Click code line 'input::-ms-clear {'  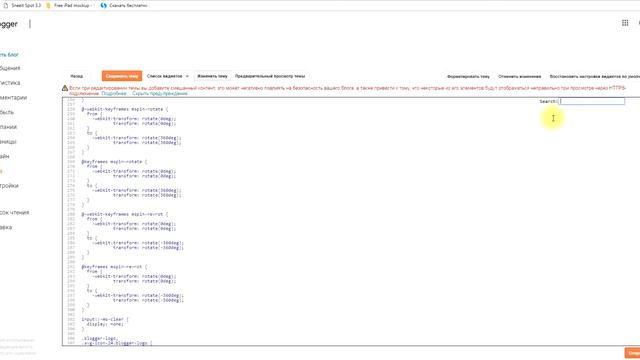point(105,319)
